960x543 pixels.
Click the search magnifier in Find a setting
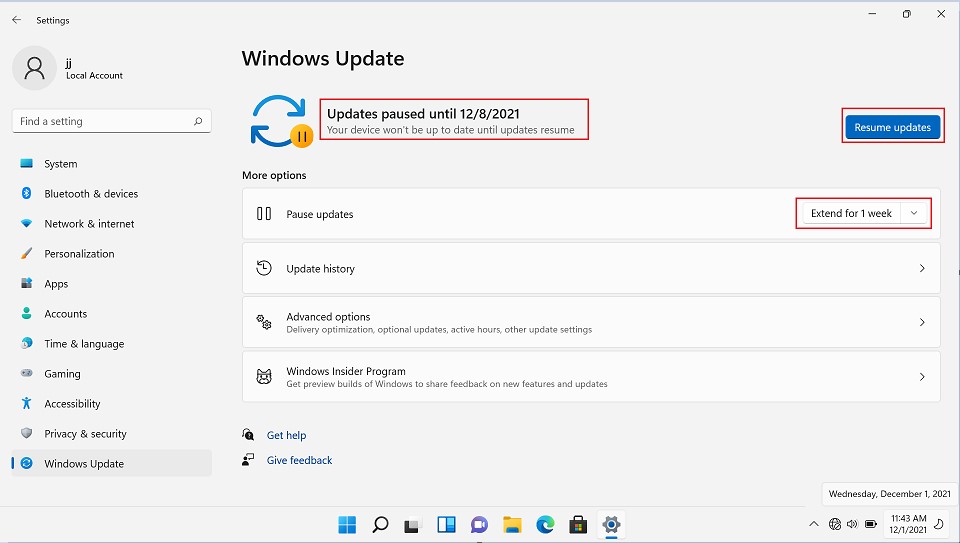(199, 121)
